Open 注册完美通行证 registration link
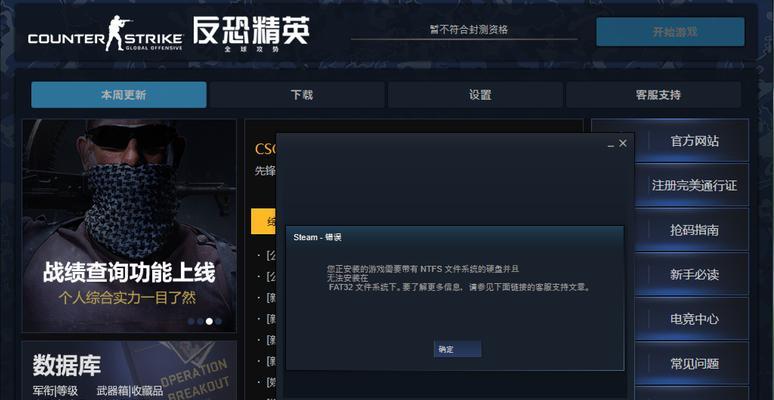 click(x=692, y=185)
